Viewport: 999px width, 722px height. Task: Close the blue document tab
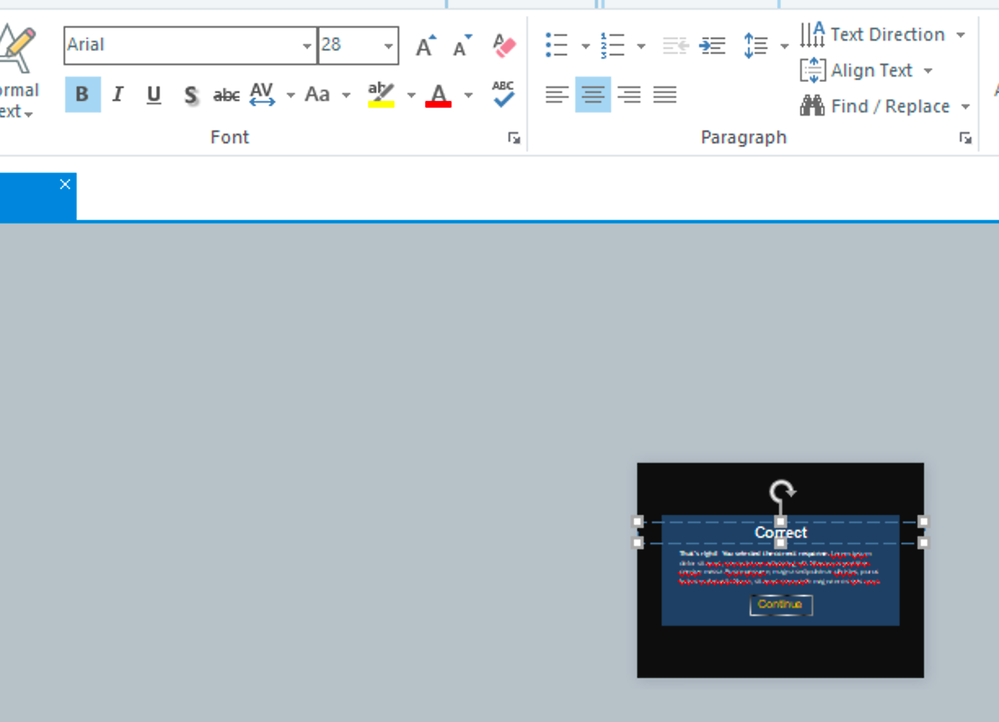point(65,185)
